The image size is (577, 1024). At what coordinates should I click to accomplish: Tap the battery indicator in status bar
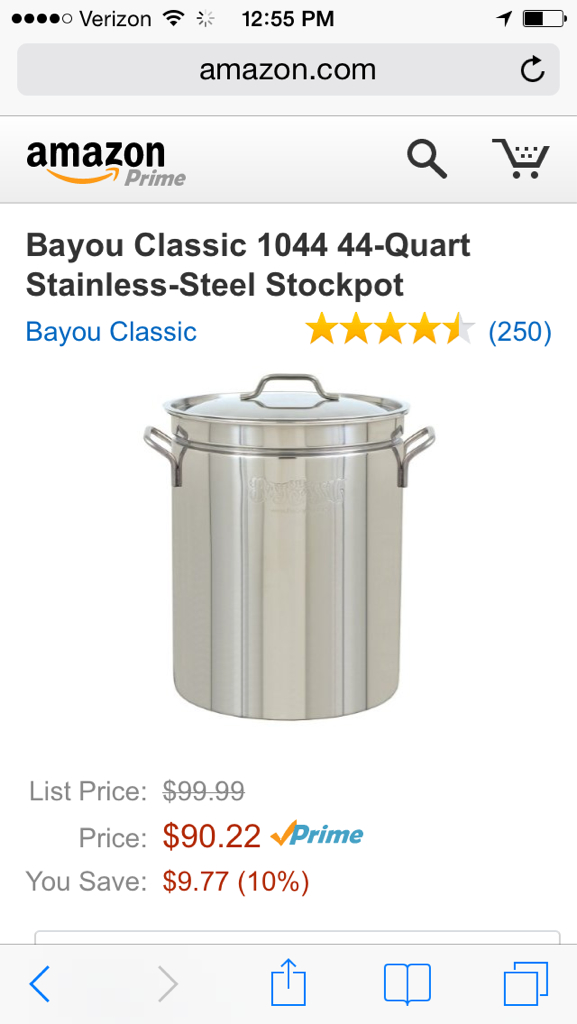click(544, 19)
